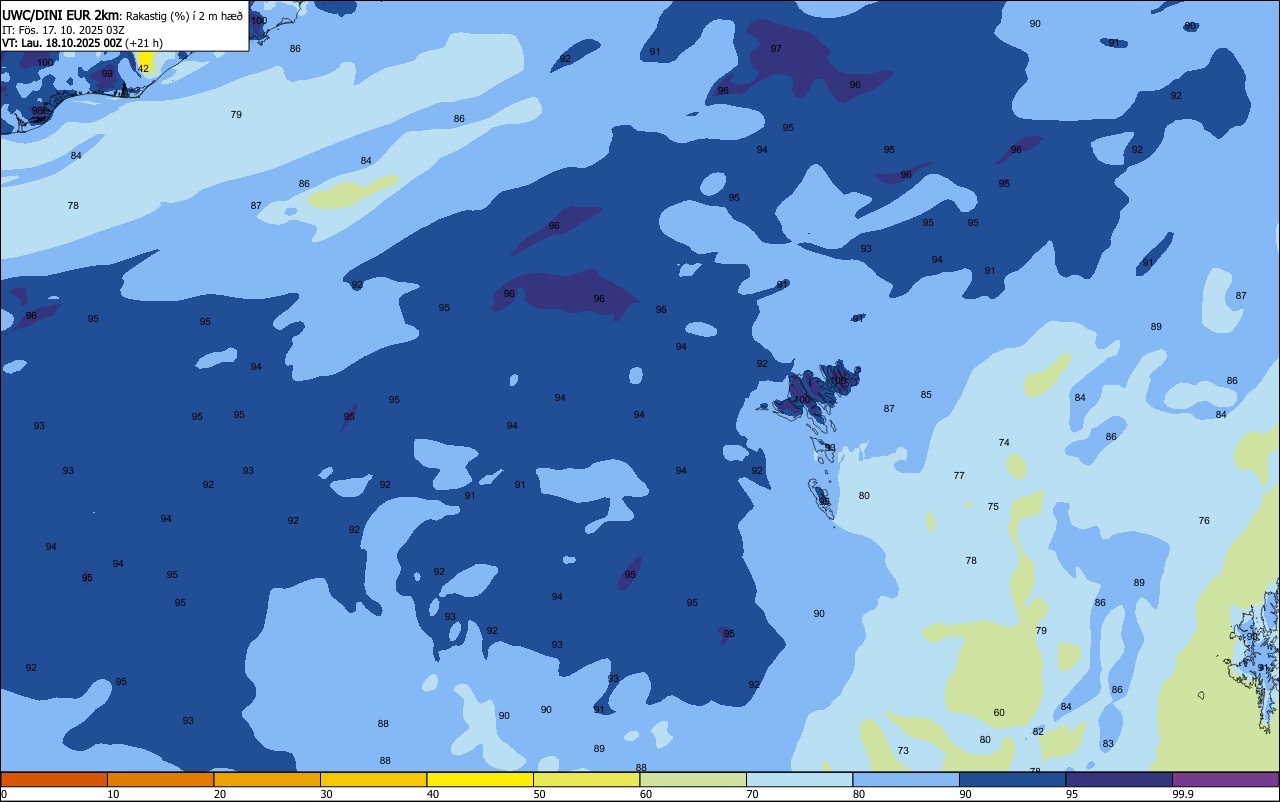Screen dimensions: 1280x802
Task: Select the 10–20 orange legend swatch
Action: (160, 779)
